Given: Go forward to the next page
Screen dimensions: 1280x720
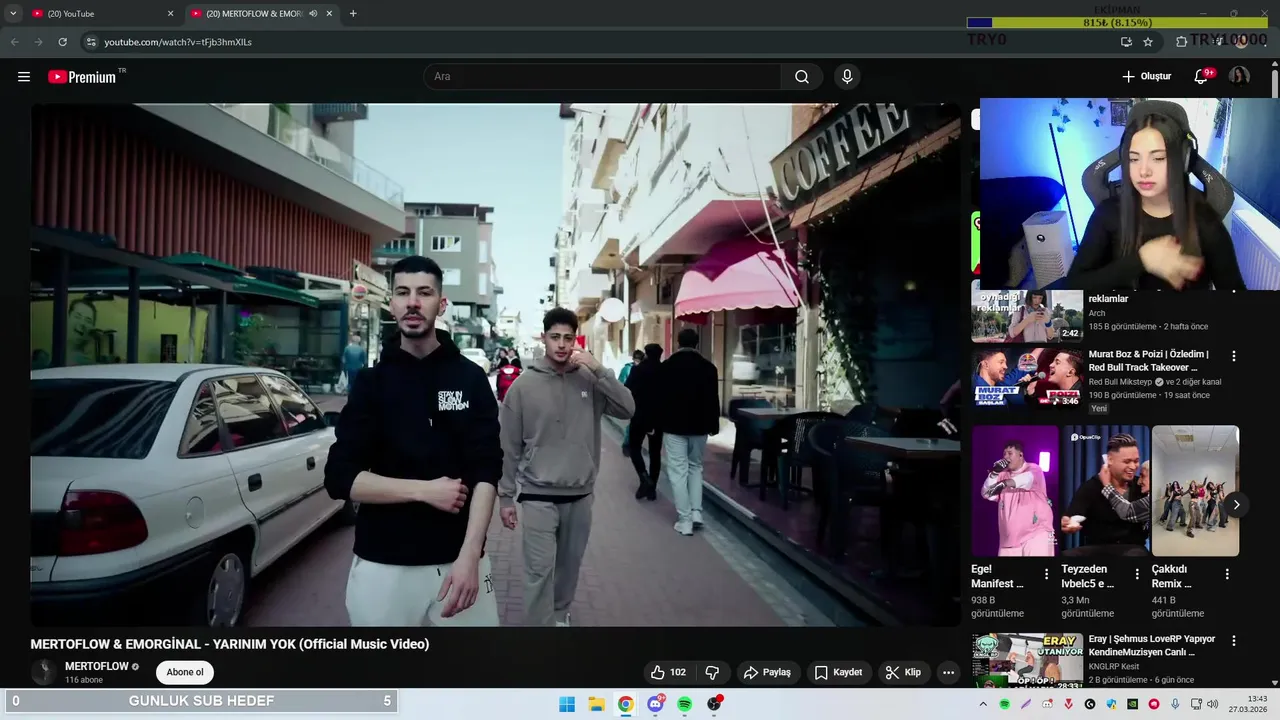Looking at the screenshot, I should (x=38, y=42).
